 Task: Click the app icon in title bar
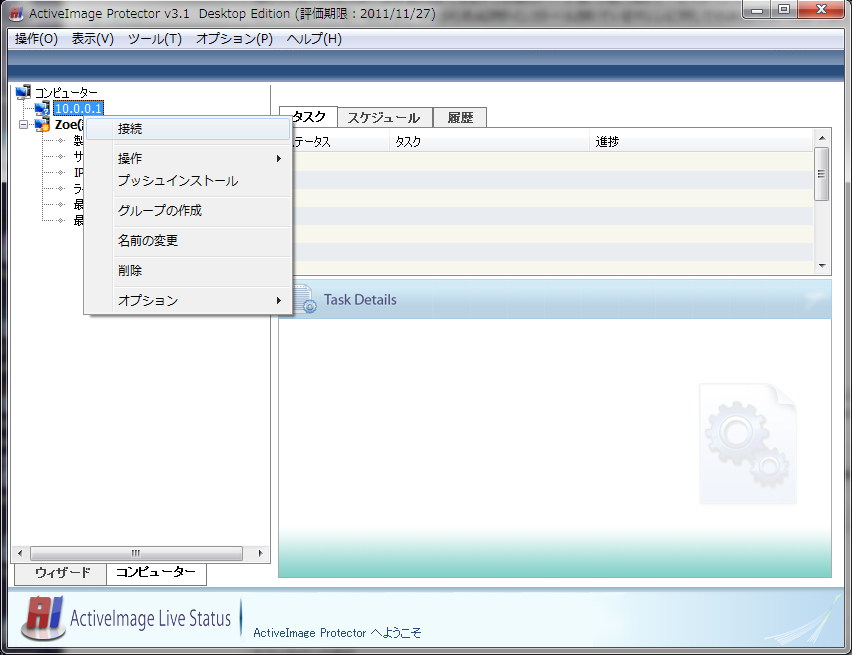17,13
